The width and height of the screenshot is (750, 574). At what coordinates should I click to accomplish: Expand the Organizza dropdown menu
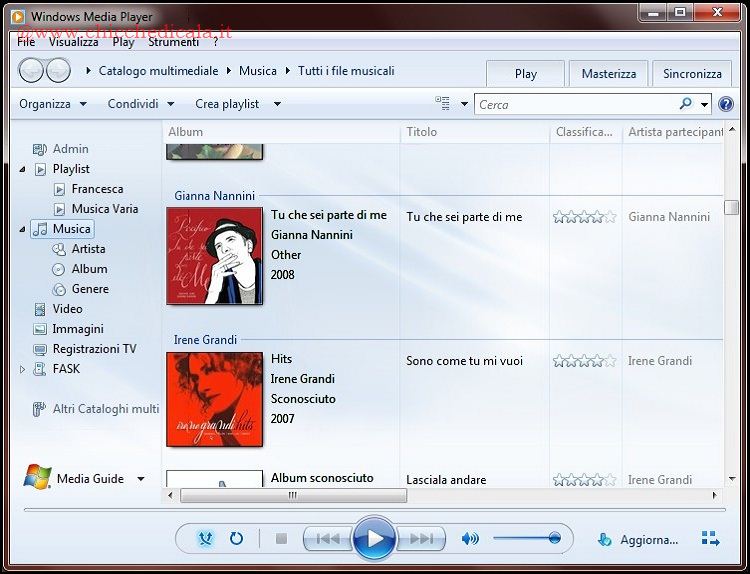click(53, 104)
